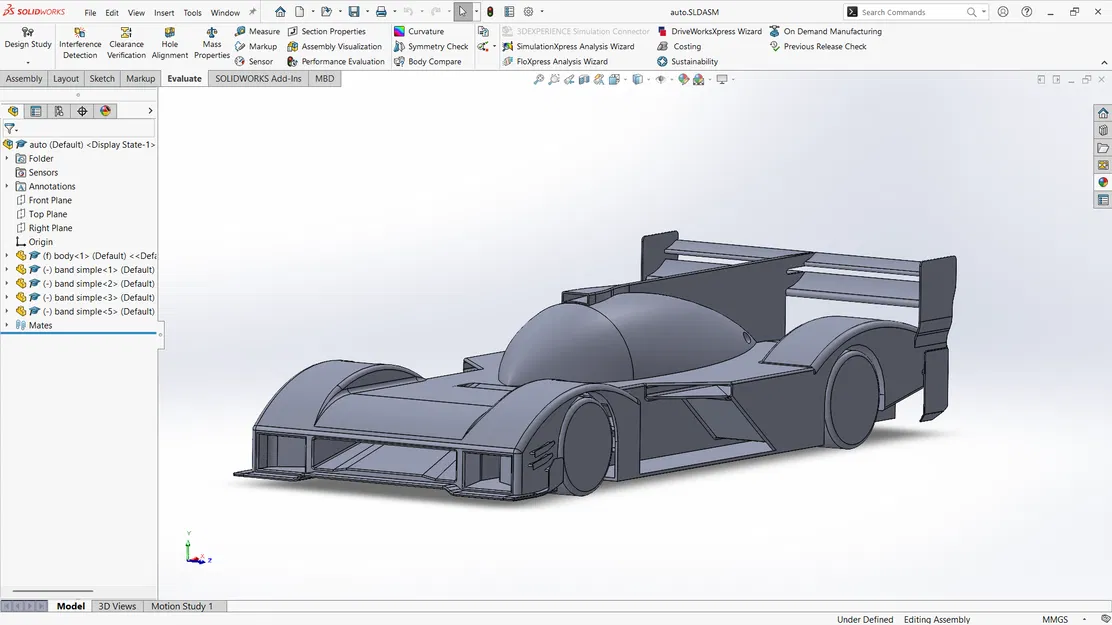Select the Interference Detection tool
This screenshot has height=625, width=1112.
pos(79,40)
